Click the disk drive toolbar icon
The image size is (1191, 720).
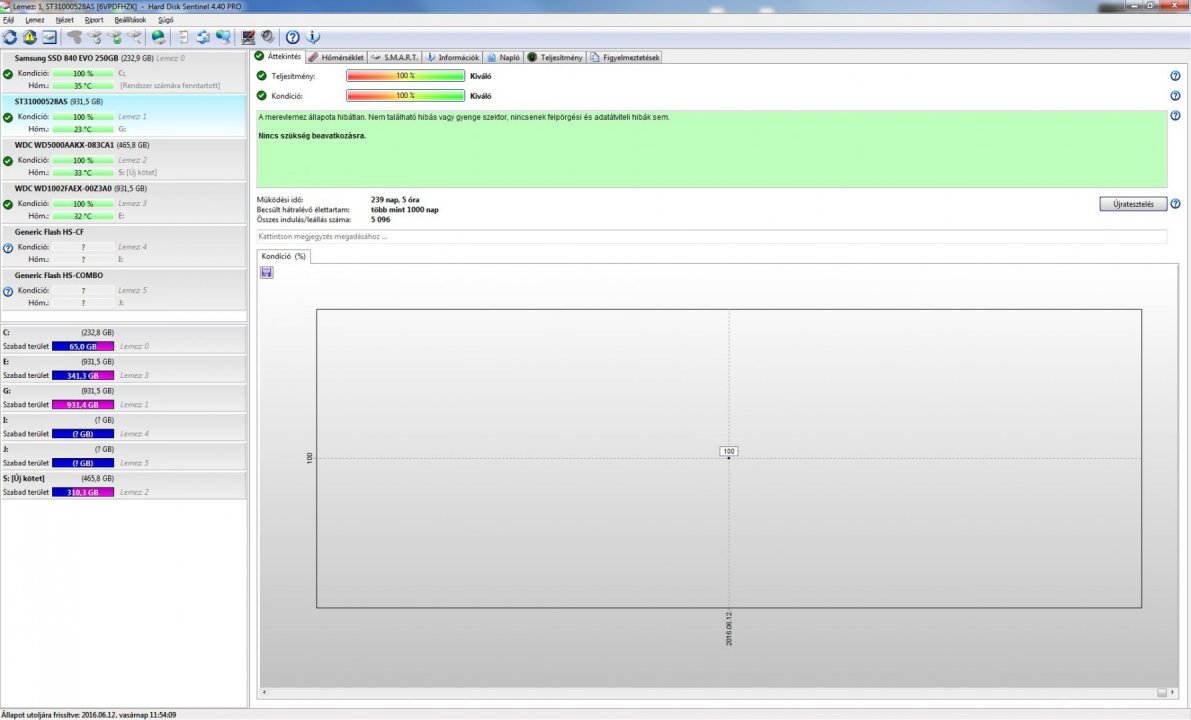tap(49, 36)
